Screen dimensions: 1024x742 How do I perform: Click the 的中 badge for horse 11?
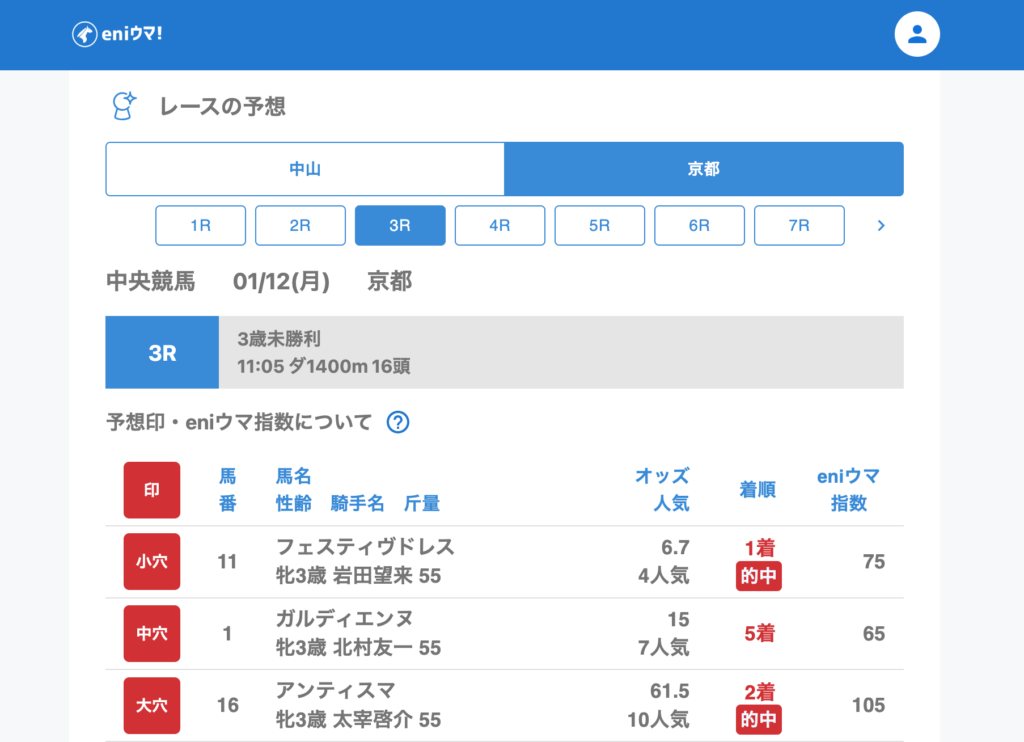point(758,577)
